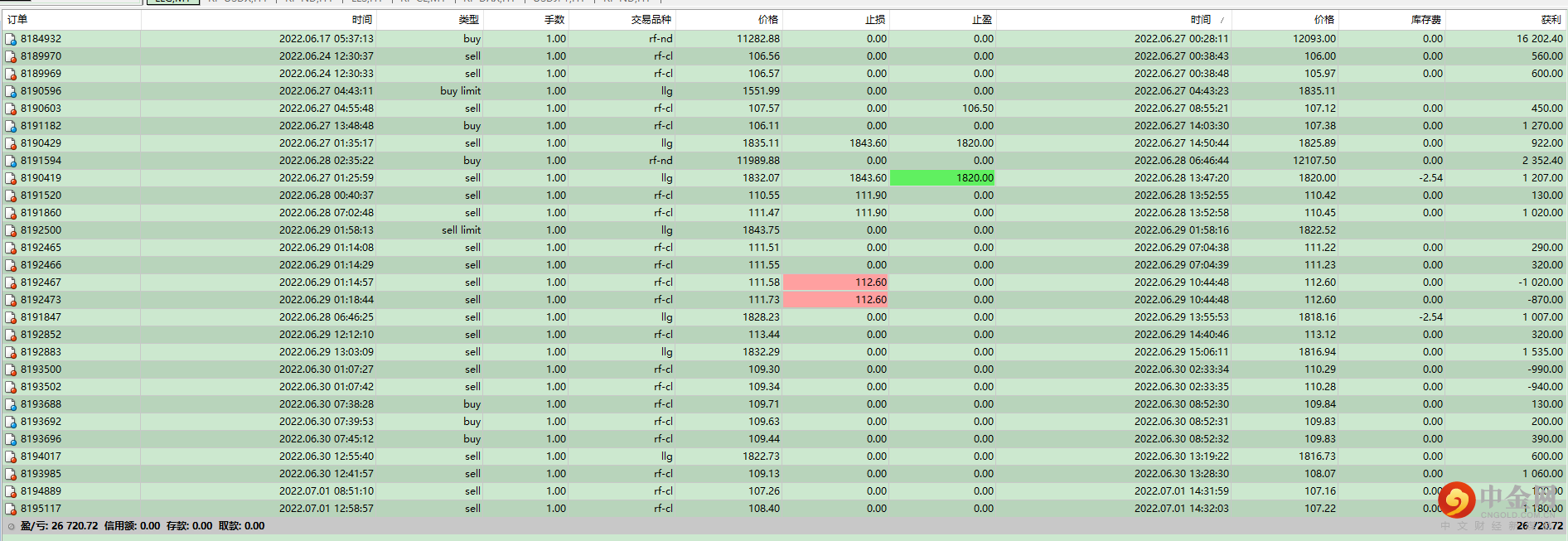Viewport: 1568px width, 541px height.
Task: Click the order icon beside 8191594
Action: point(11,161)
